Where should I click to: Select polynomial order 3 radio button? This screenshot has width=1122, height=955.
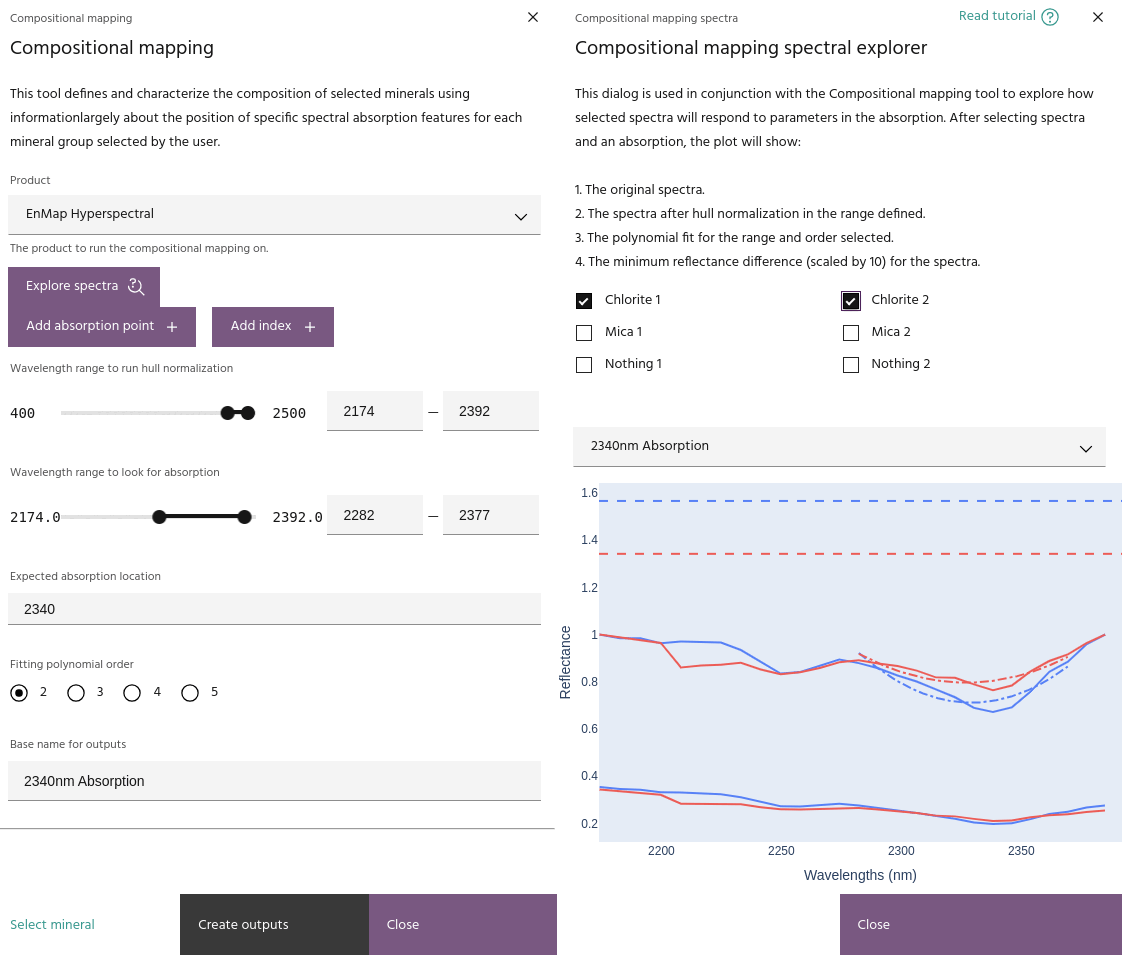tap(76, 692)
